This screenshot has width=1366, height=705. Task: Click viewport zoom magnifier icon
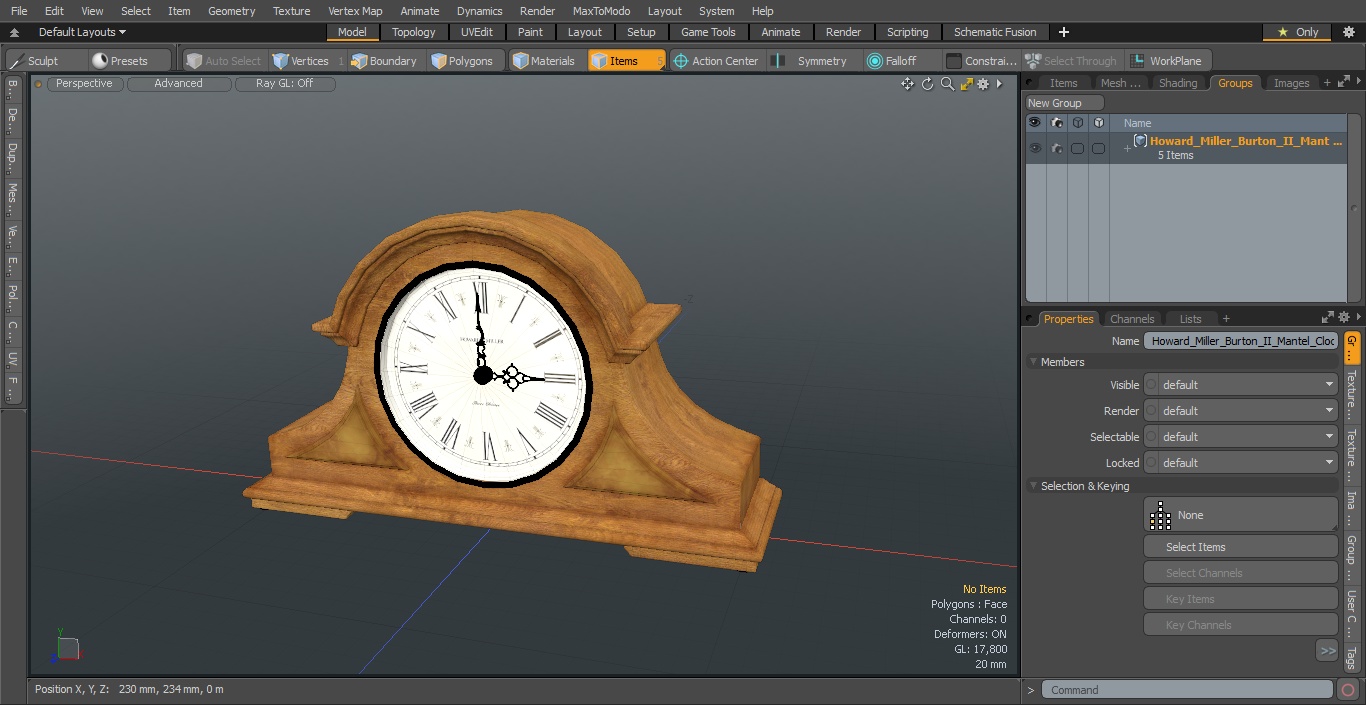pos(947,84)
